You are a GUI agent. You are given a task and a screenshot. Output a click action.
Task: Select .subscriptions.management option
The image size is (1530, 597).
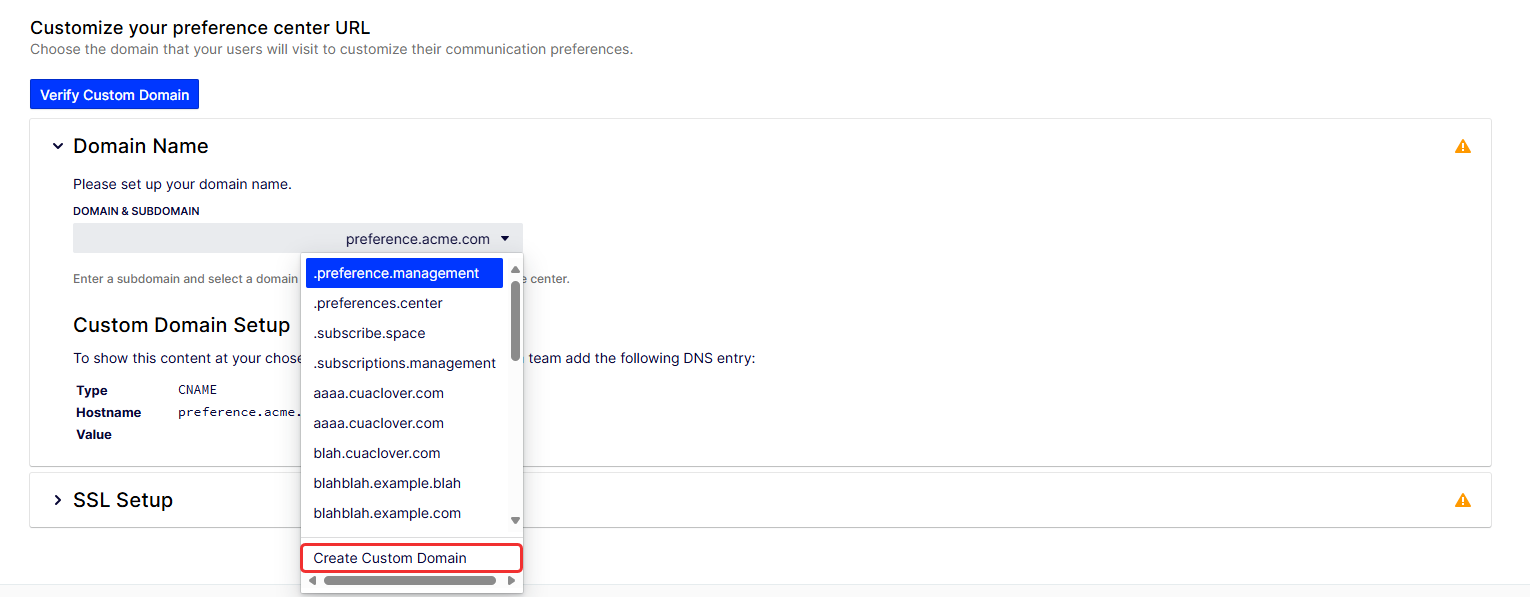tap(404, 363)
